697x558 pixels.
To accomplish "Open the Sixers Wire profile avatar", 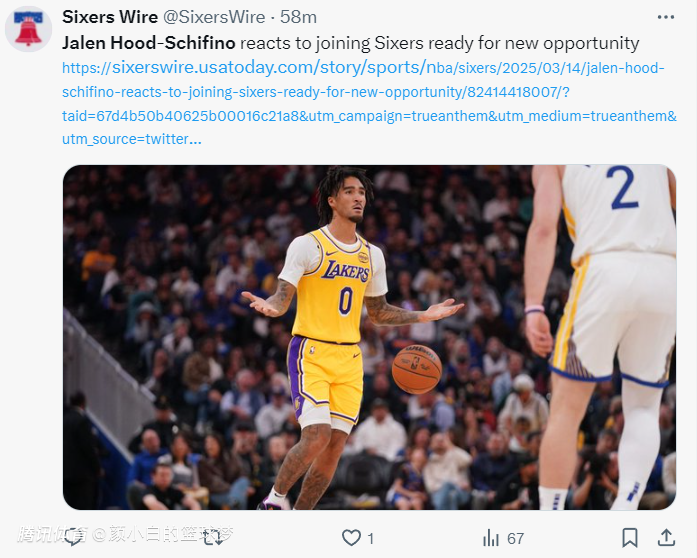I will [28, 29].
